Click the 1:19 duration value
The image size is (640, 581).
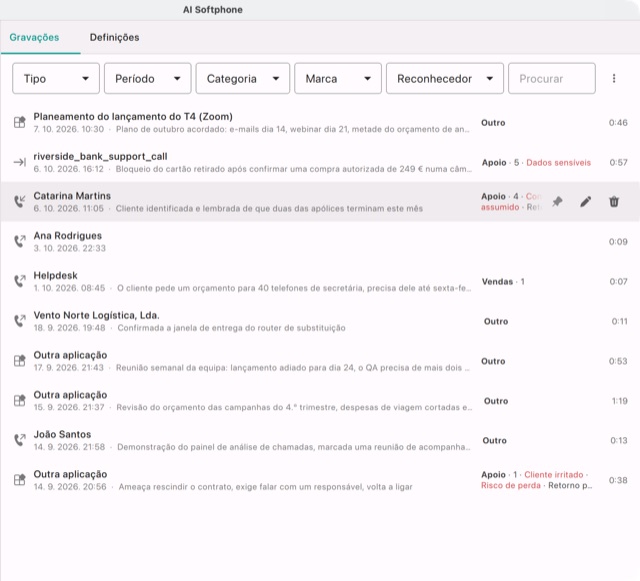pos(620,401)
